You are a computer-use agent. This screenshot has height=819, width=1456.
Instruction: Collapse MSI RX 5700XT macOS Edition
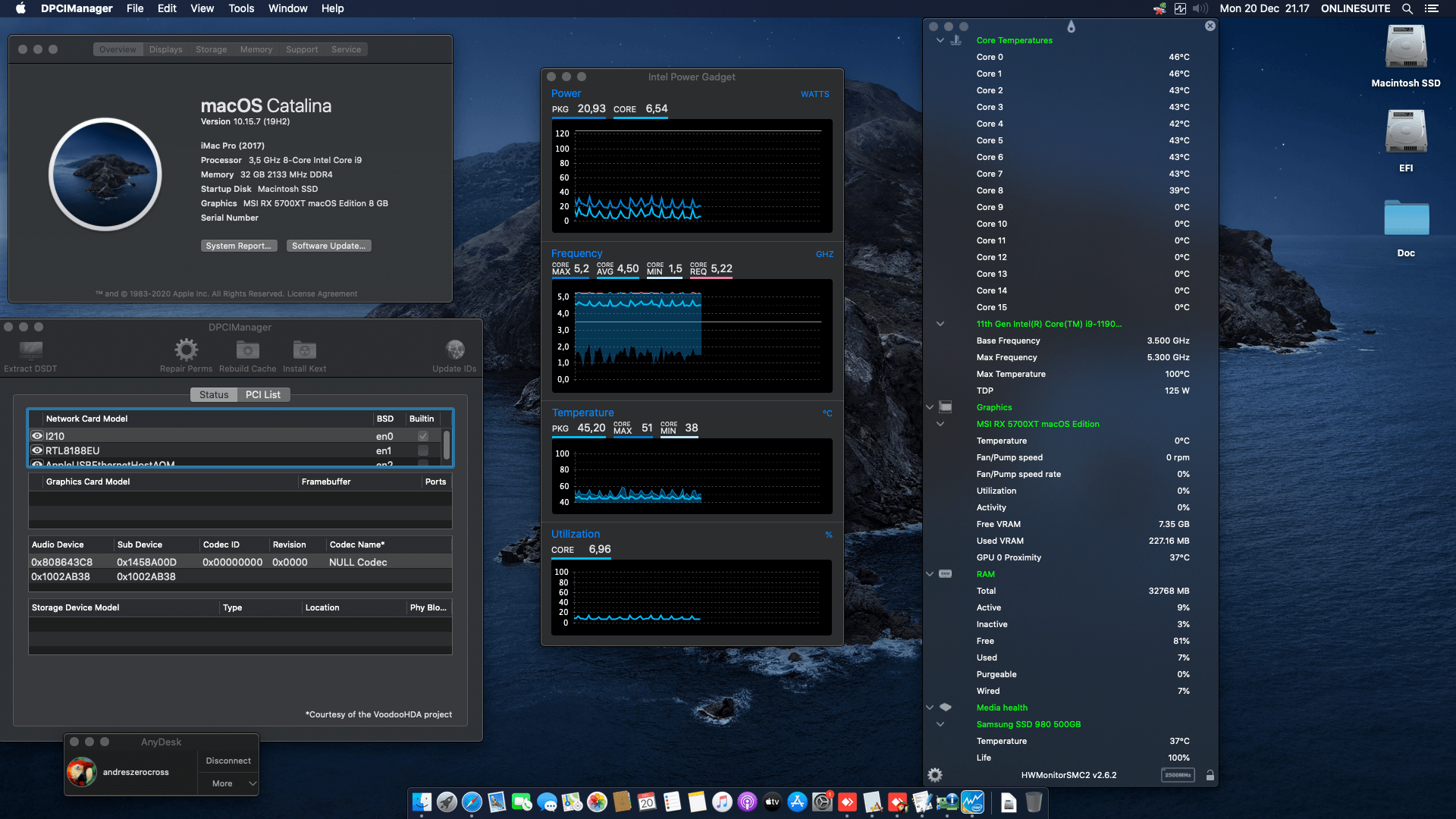[940, 424]
